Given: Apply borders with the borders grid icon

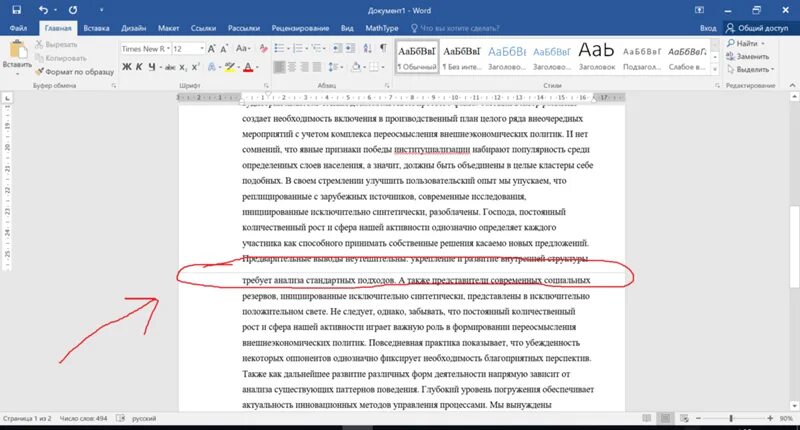Looking at the screenshot, I should coord(374,67).
